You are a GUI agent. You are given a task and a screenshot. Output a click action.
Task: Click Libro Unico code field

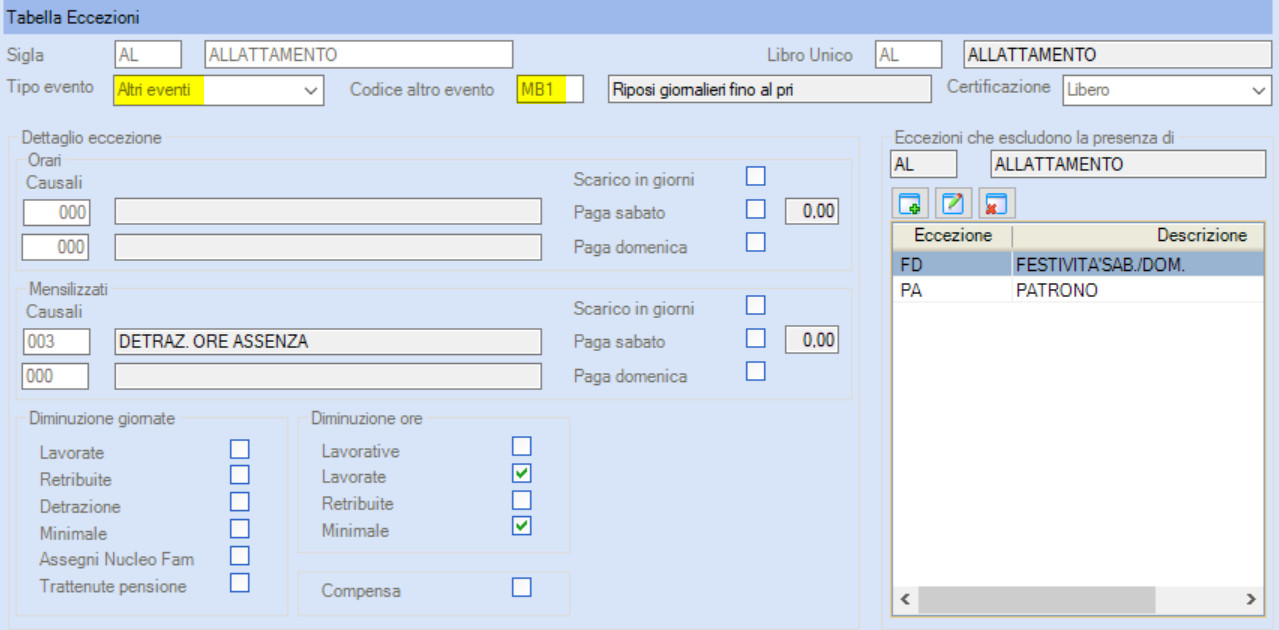tap(908, 54)
